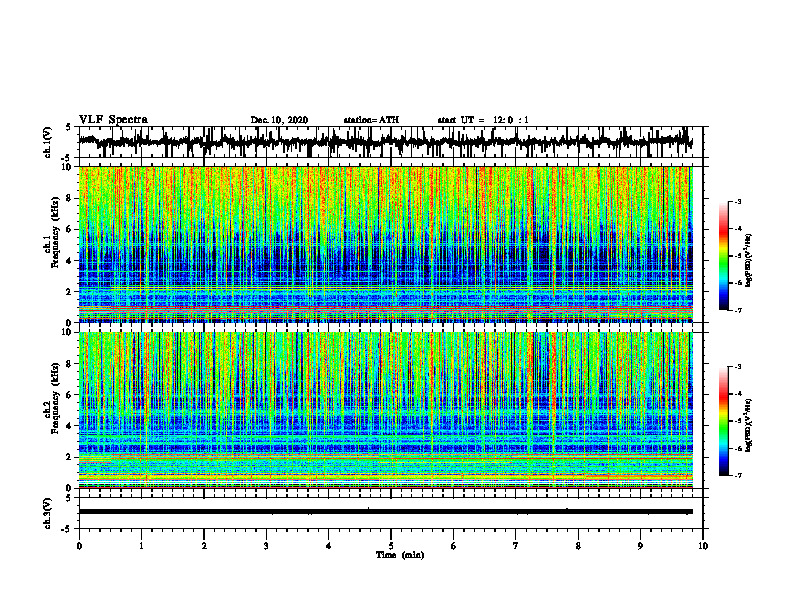
Task: Click time axis tick label "1"
Action: coord(141,546)
